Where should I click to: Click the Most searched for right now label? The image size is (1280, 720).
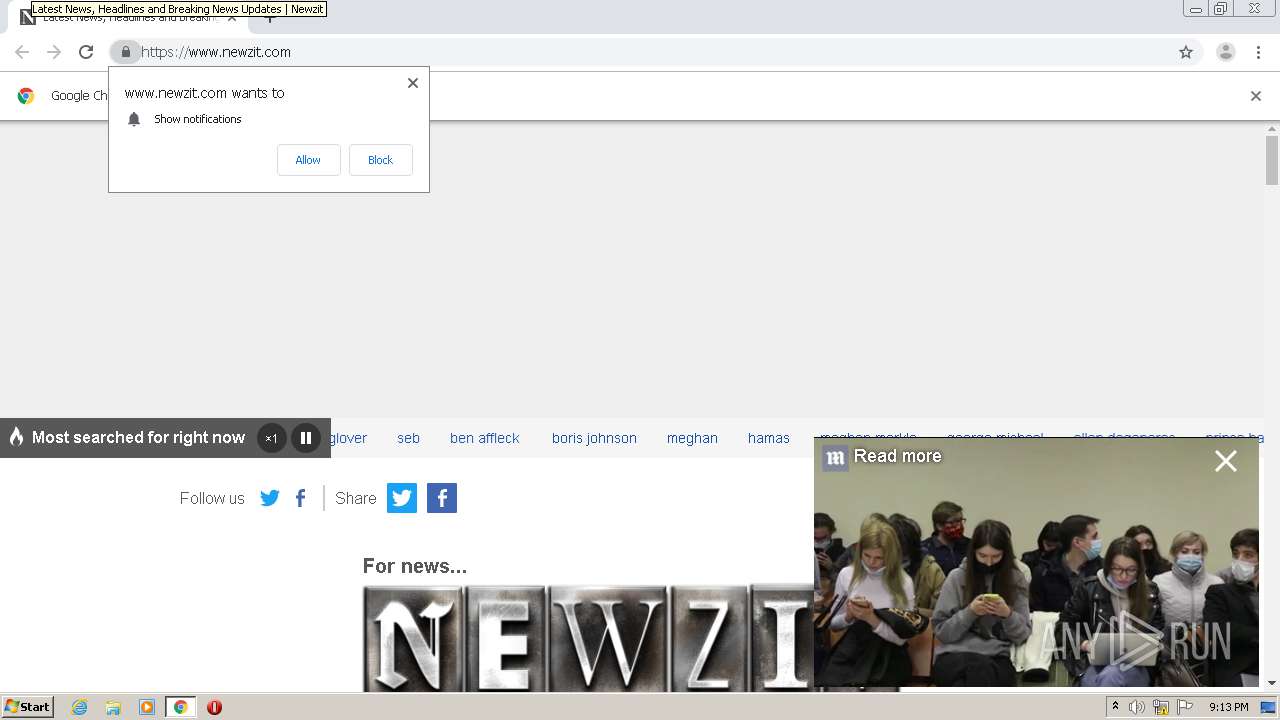point(138,438)
